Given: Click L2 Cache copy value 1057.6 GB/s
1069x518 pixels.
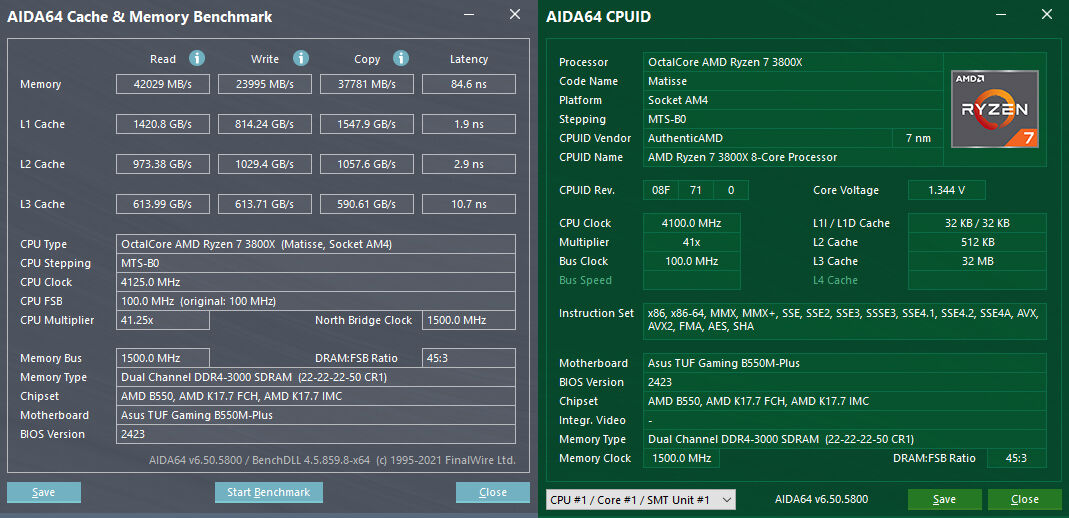Looking at the screenshot, I should [367, 164].
